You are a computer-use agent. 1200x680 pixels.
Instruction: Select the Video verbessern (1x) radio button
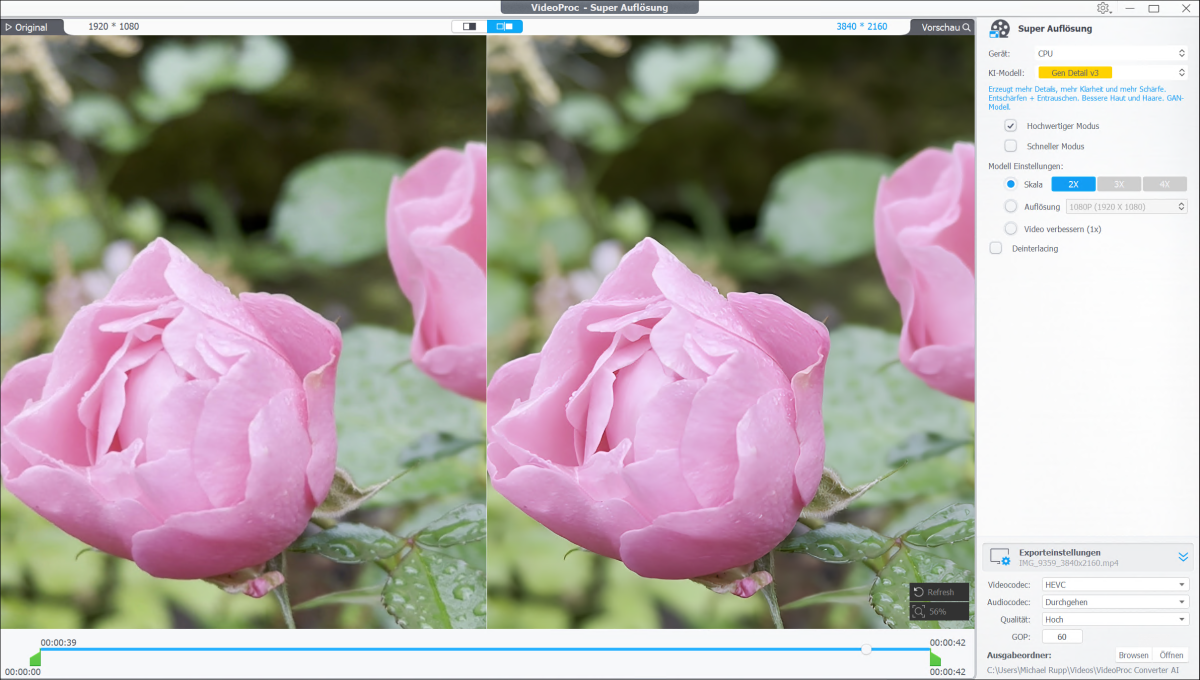tap(1010, 227)
